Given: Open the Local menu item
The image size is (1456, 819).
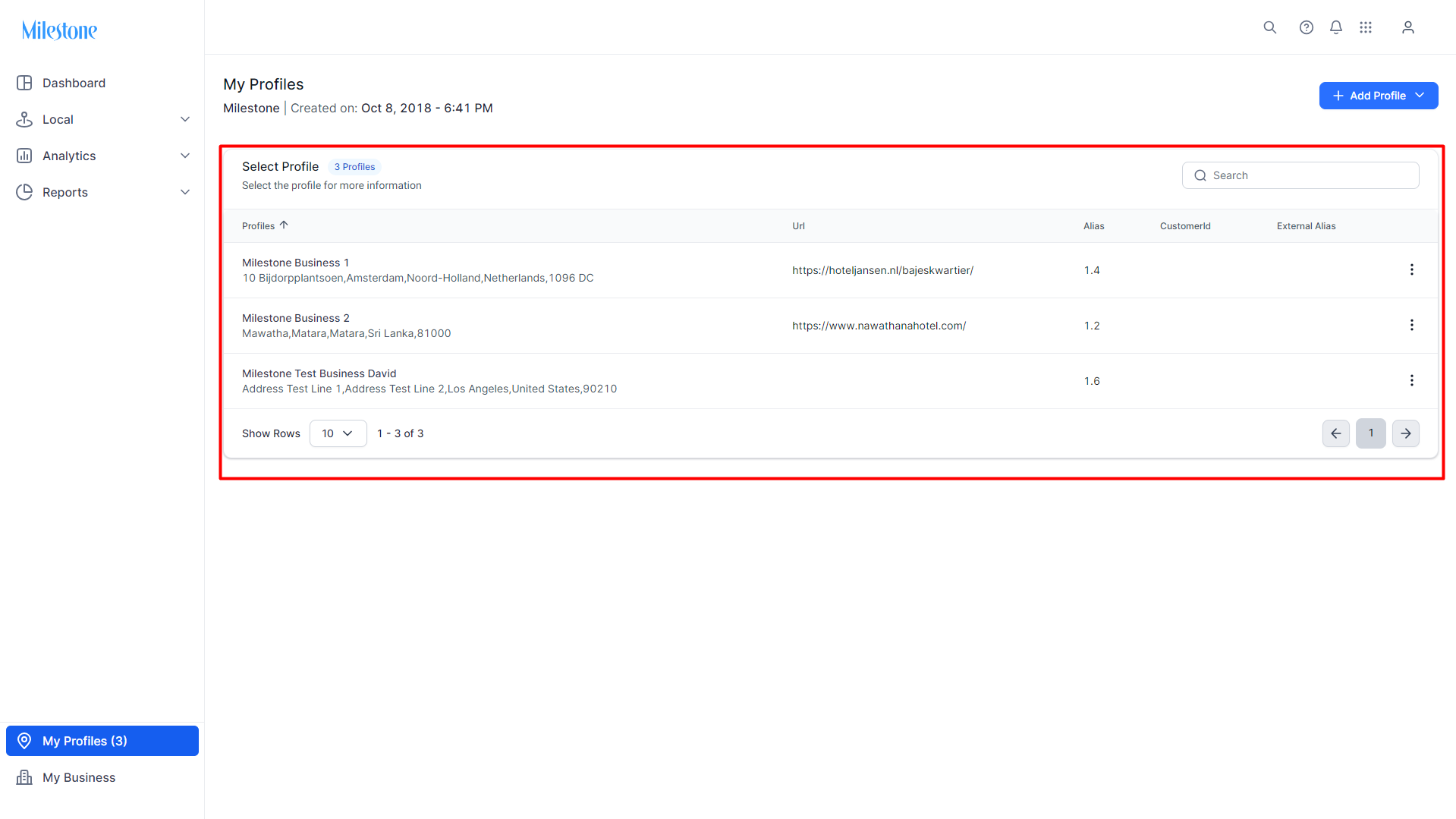Looking at the screenshot, I should (x=102, y=119).
